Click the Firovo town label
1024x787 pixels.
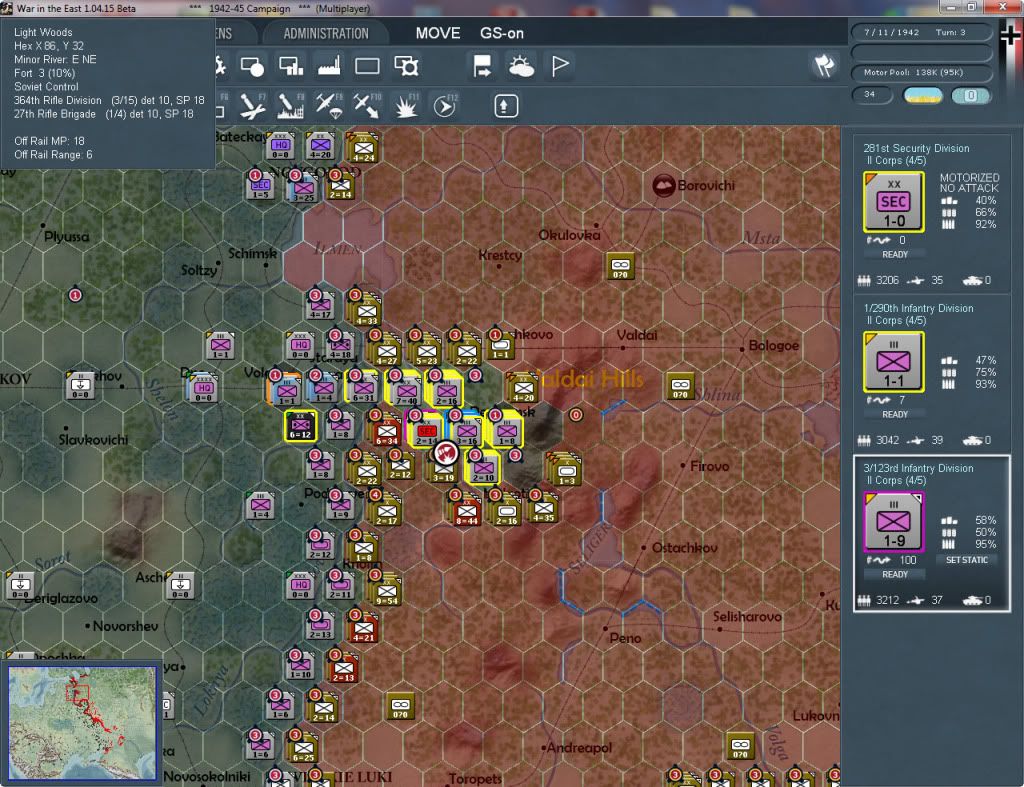pos(709,466)
